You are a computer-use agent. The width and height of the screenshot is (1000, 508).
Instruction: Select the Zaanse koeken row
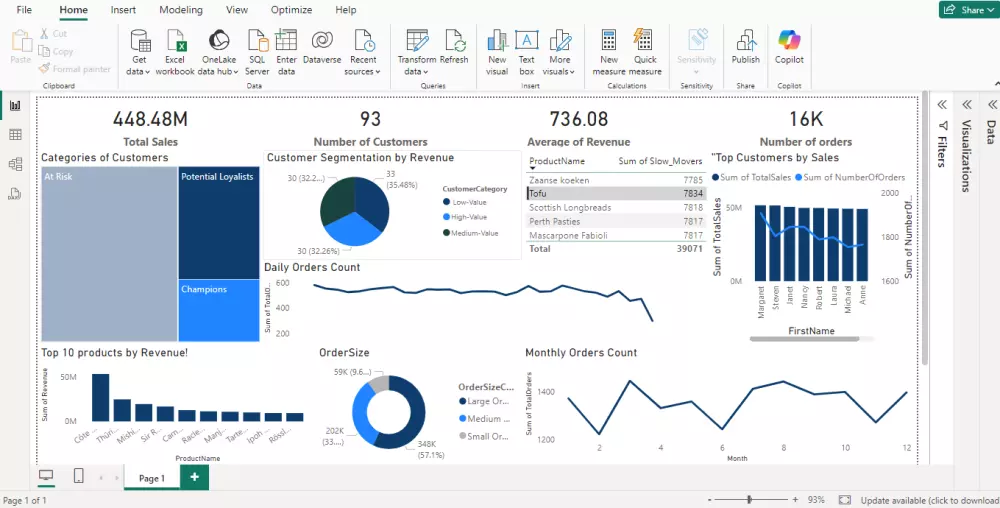pyautogui.click(x=616, y=180)
